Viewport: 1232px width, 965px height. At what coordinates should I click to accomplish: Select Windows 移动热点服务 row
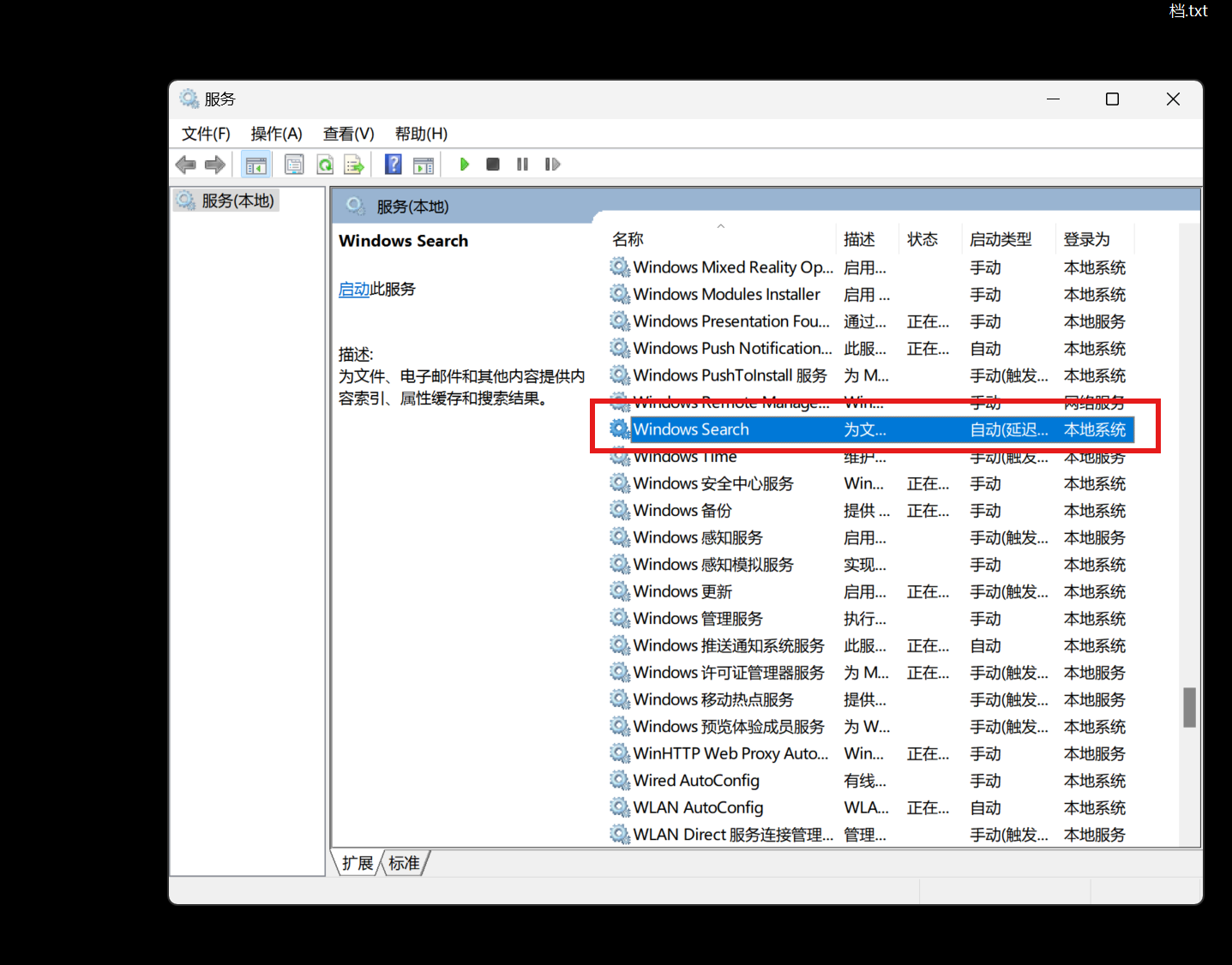pyautogui.click(x=870, y=699)
